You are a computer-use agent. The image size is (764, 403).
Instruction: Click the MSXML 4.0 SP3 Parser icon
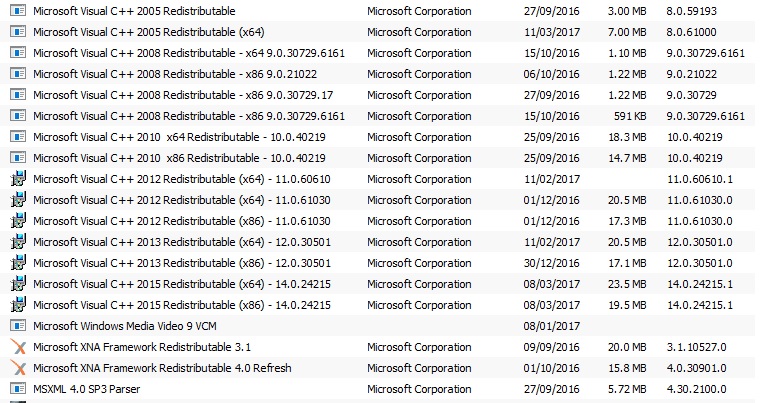coord(18,389)
